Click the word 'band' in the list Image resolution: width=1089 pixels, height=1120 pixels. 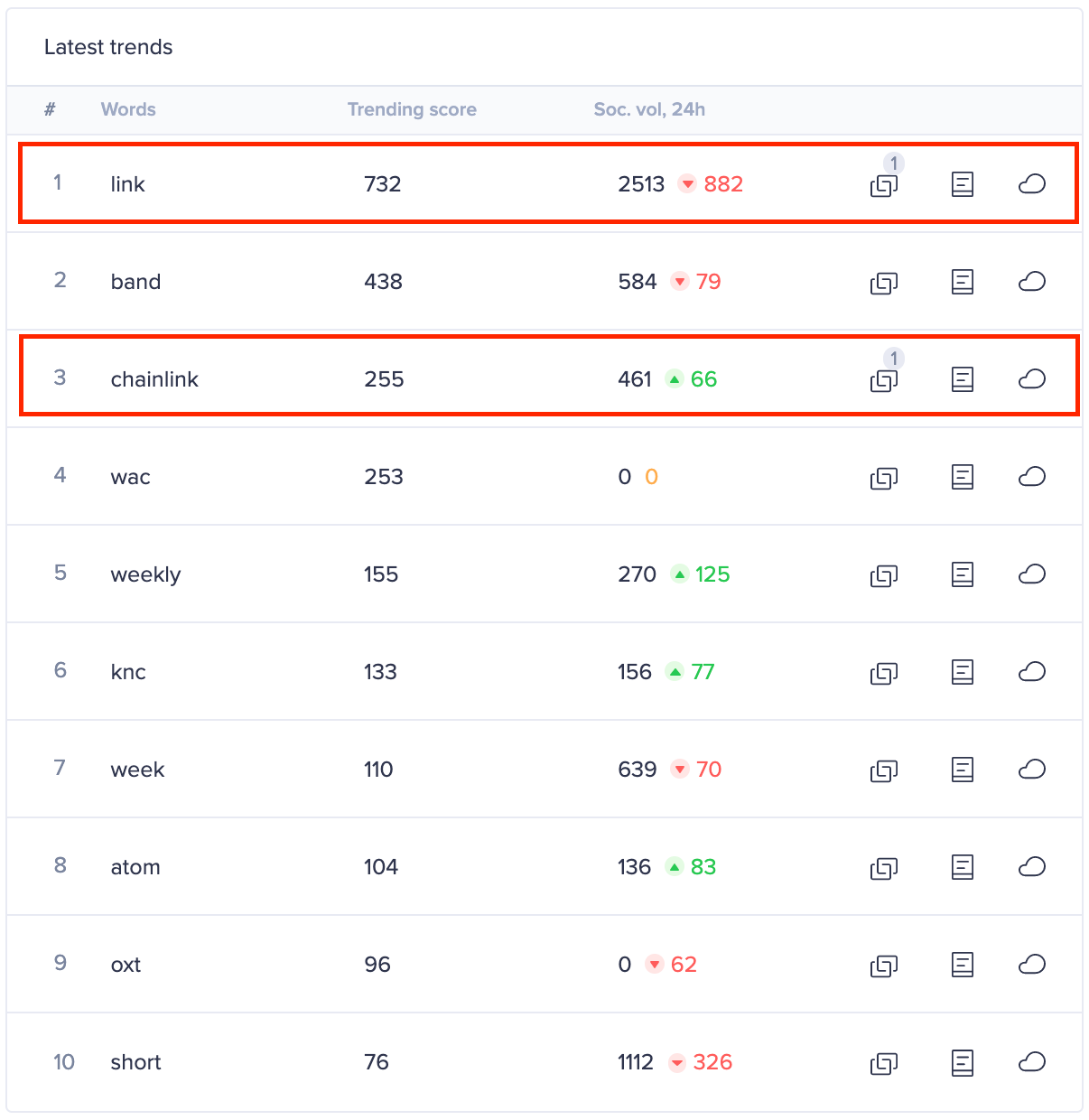tap(135, 282)
